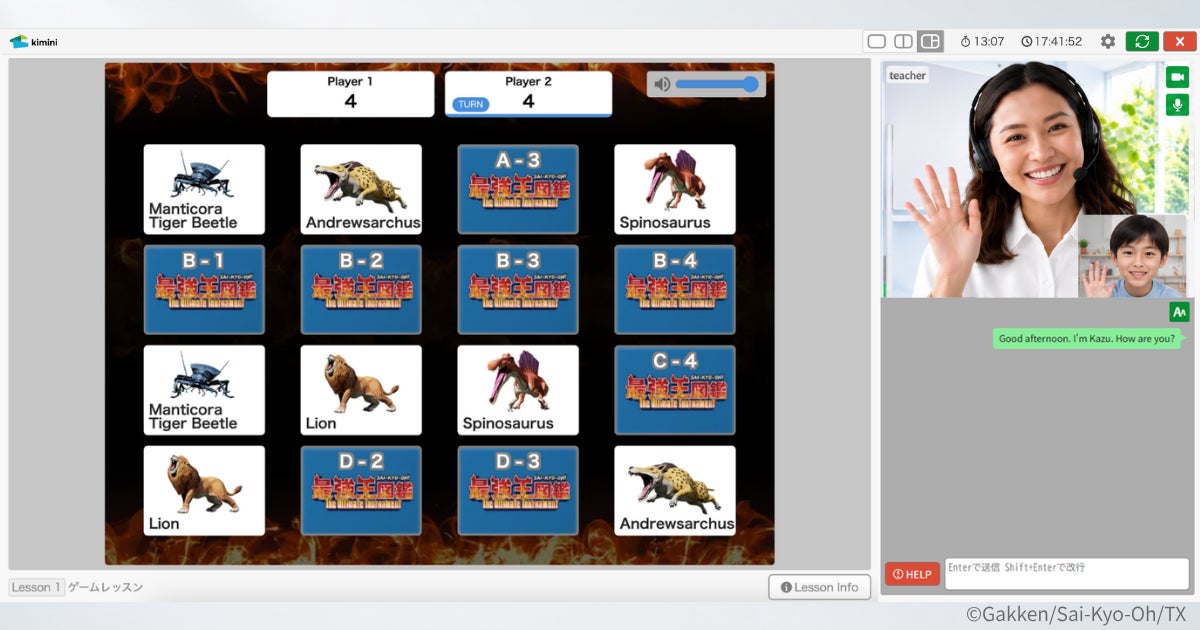The width and height of the screenshot is (1200, 630).
Task: Flip the B-1 card
Action: point(204,289)
